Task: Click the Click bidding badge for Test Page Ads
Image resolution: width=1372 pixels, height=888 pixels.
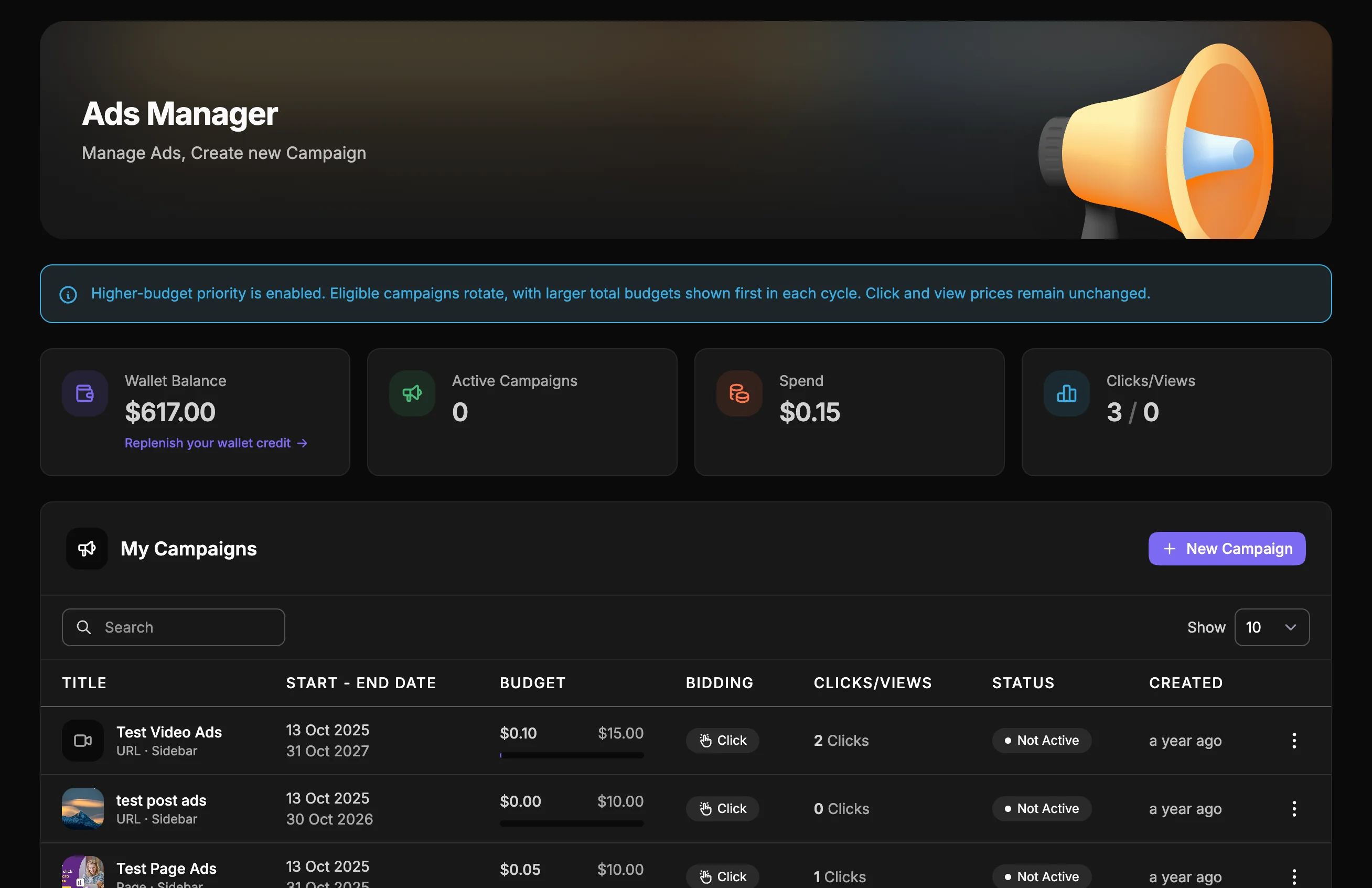Action: [x=722, y=876]
